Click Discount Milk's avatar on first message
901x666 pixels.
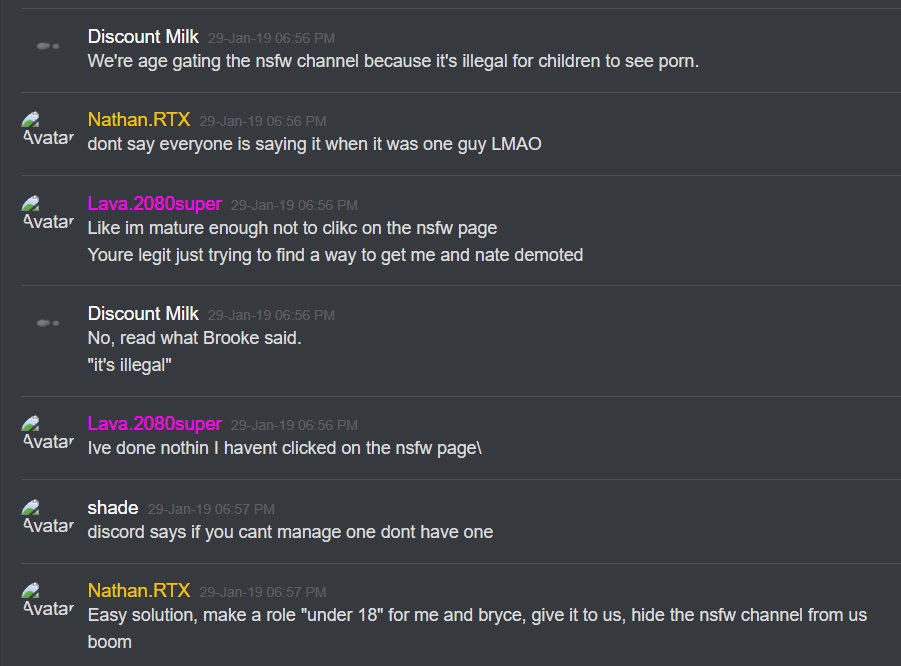pos(48,46)
